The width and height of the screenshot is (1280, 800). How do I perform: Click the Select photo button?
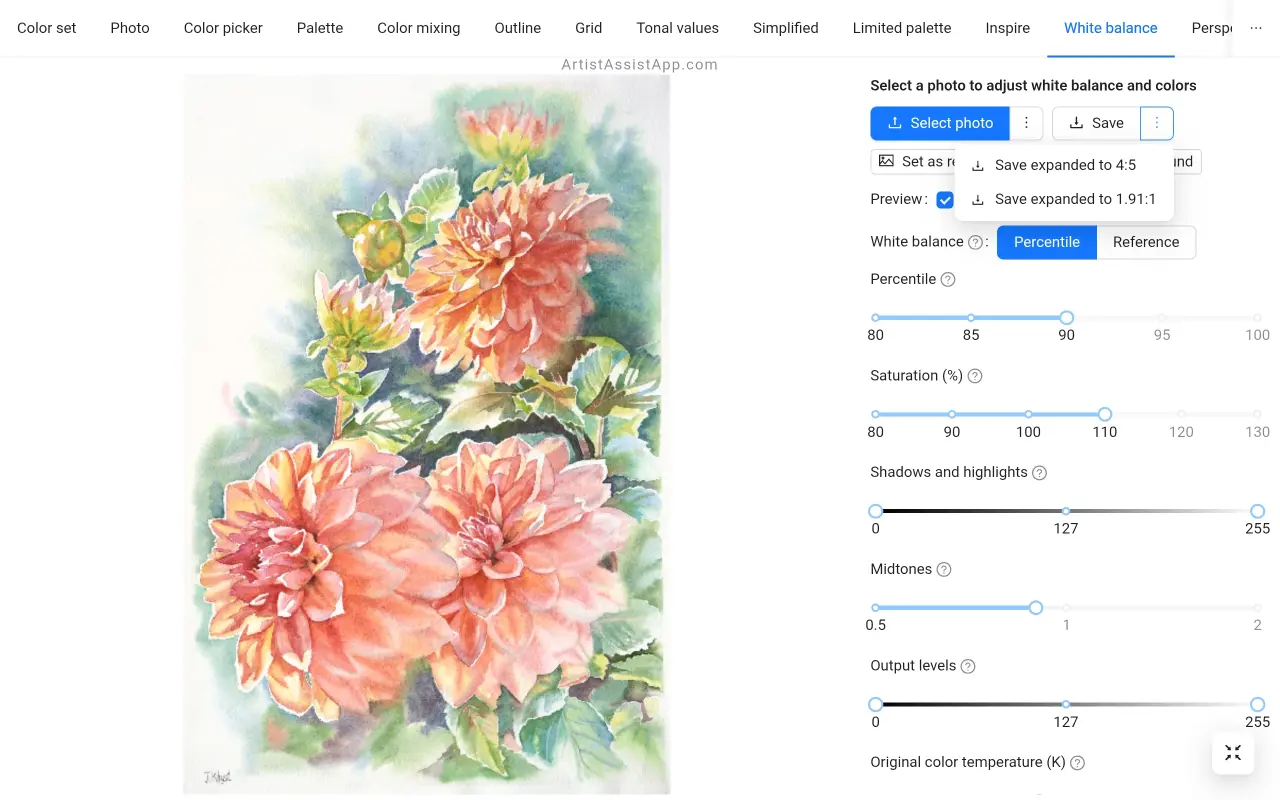[940, 123]
